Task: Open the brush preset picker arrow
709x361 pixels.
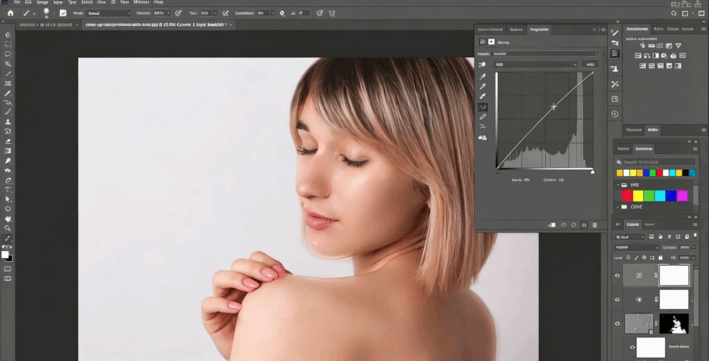Action: pyautogui.click(x=53, y=14)
